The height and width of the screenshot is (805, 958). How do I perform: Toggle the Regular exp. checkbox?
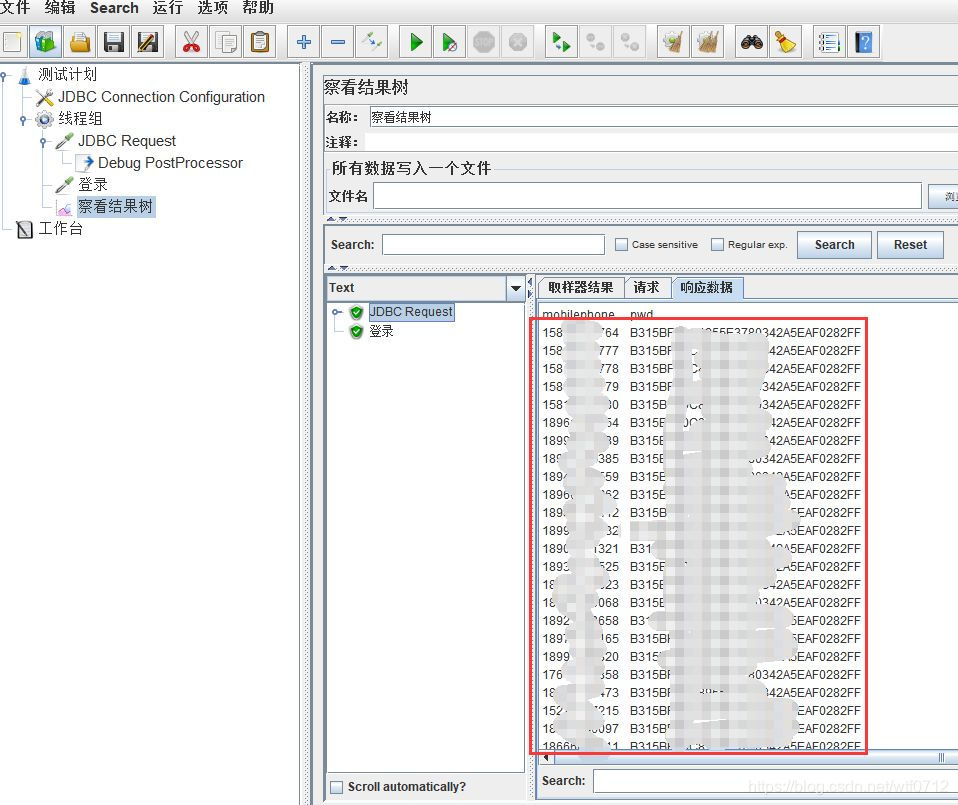pos(717,244)
